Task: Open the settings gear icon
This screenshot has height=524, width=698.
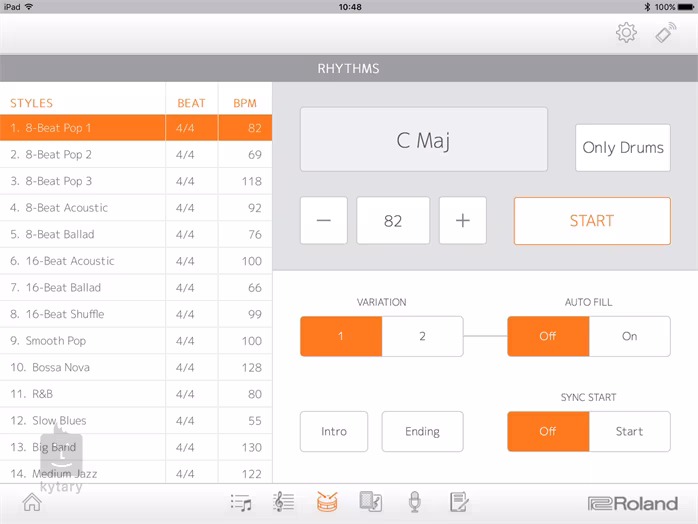Action: (x=626, y=33)
